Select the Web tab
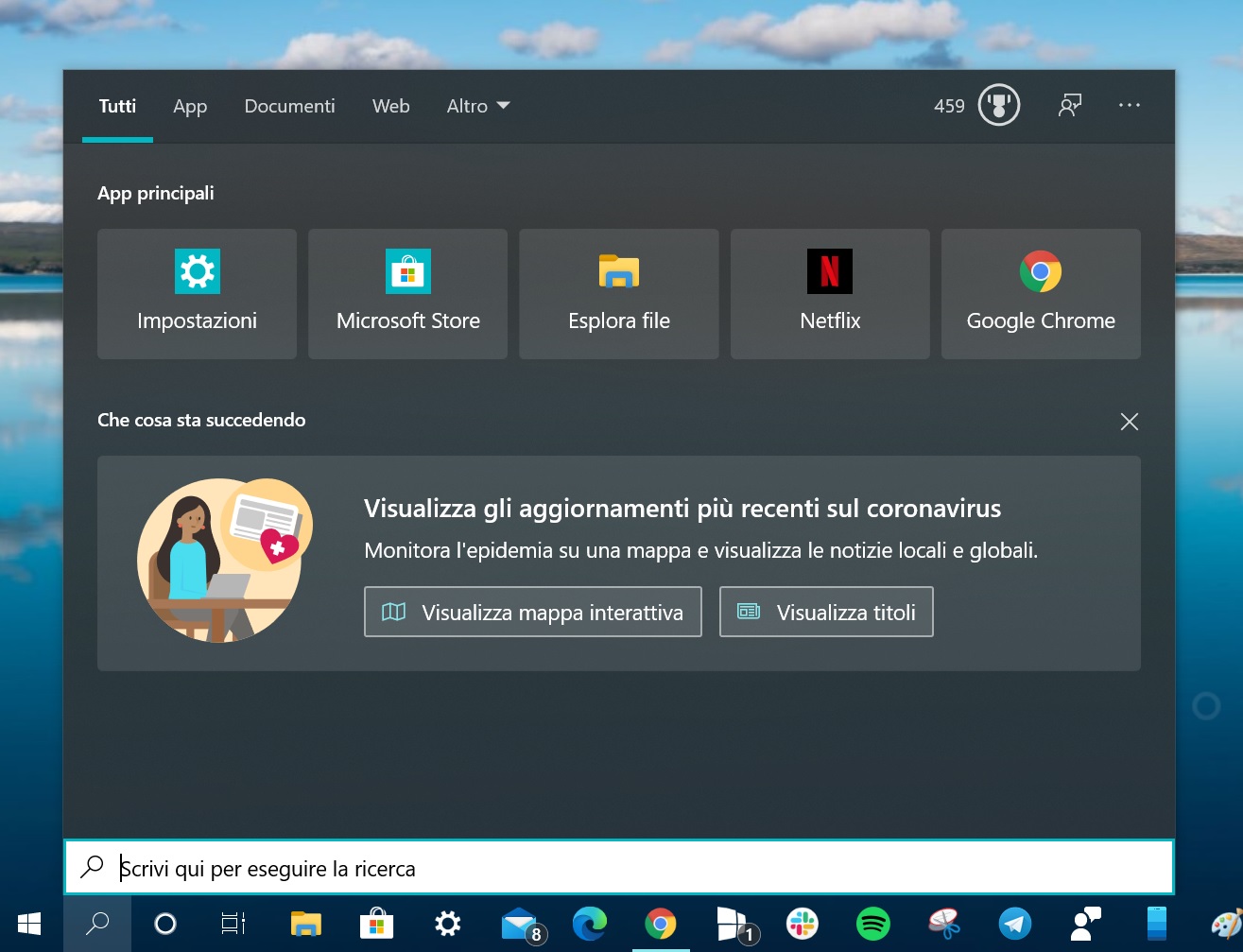The image size is (1243, 952). [390, 107]
